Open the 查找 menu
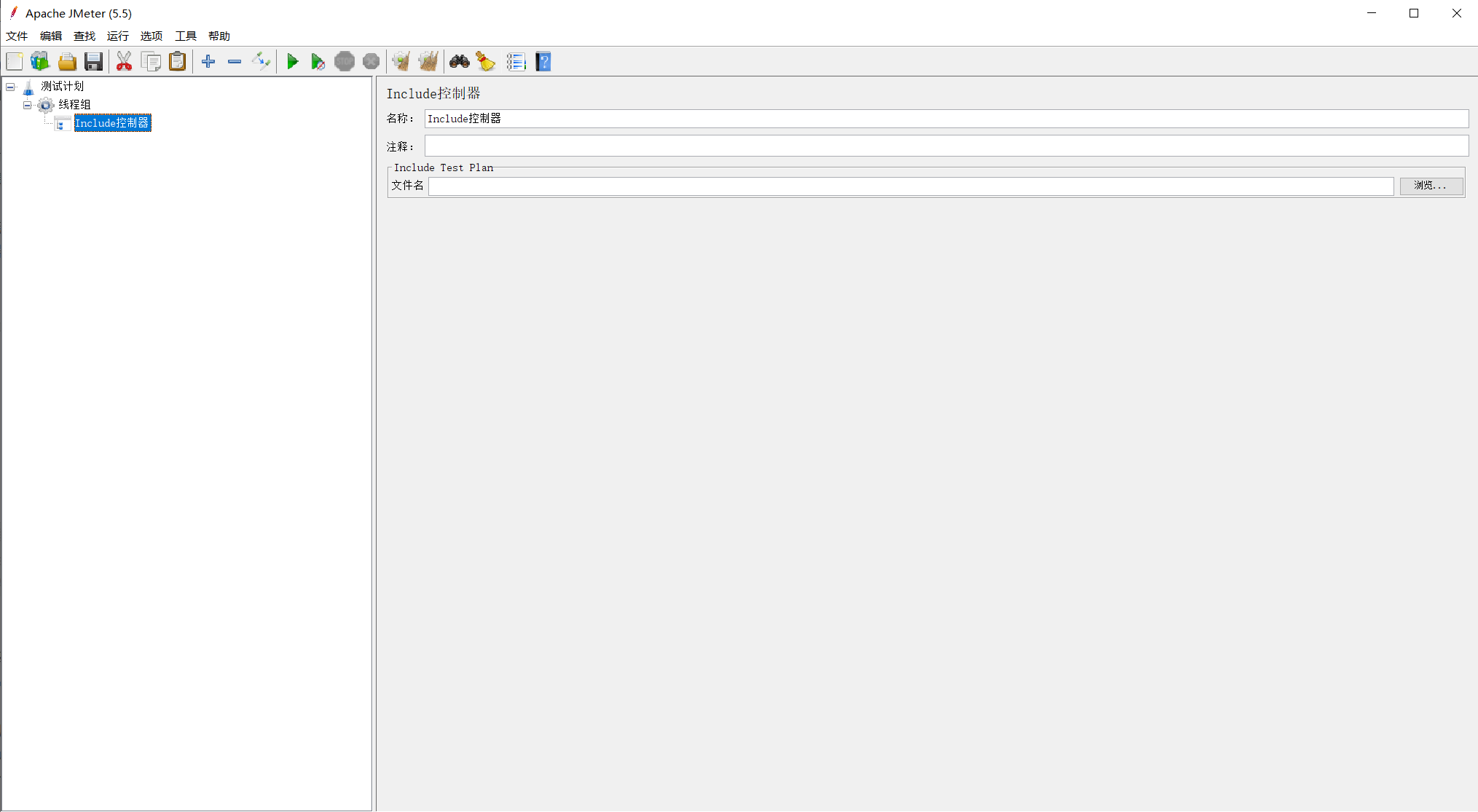 (x=84, y=36)
